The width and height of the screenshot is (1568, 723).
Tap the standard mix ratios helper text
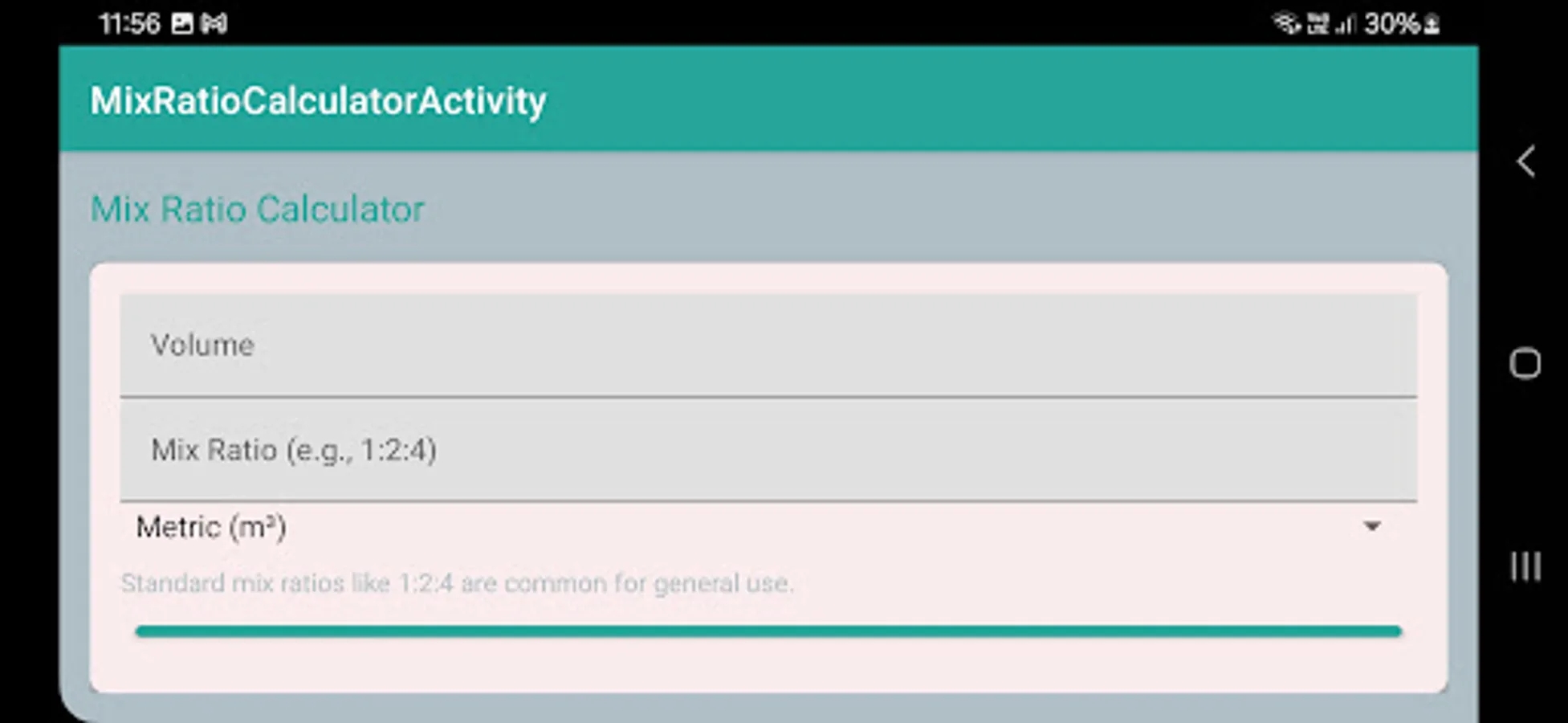(456, 583)
